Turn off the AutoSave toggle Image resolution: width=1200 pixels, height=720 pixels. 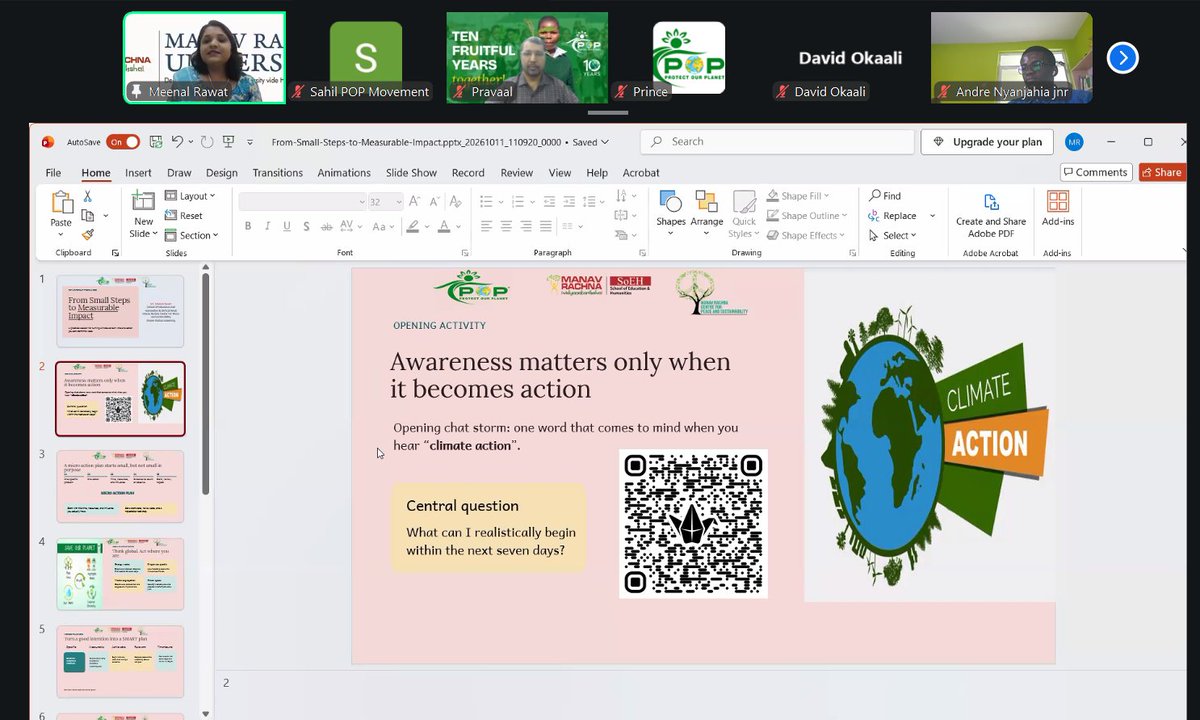[122, 142]
